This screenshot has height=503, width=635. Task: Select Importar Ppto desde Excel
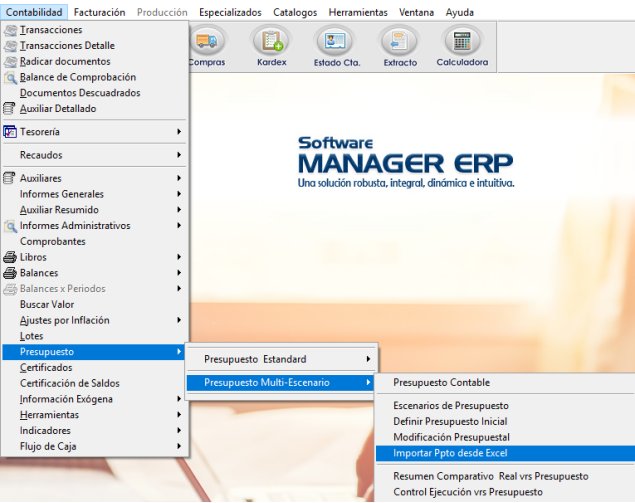505,453
